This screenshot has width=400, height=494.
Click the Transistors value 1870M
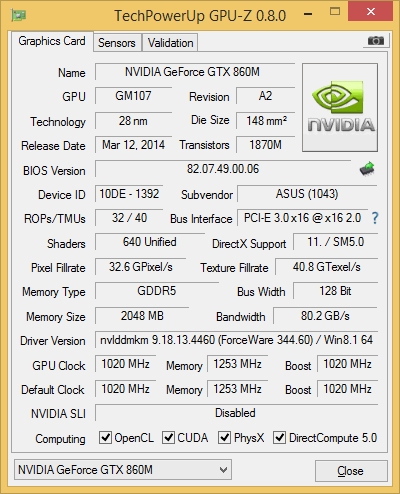266,145
